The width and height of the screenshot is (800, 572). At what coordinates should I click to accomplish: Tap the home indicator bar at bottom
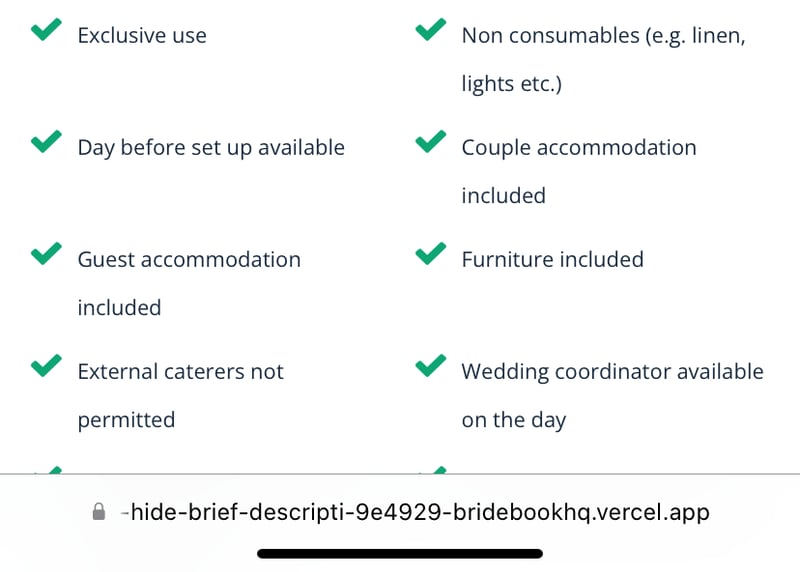(400, 553)
